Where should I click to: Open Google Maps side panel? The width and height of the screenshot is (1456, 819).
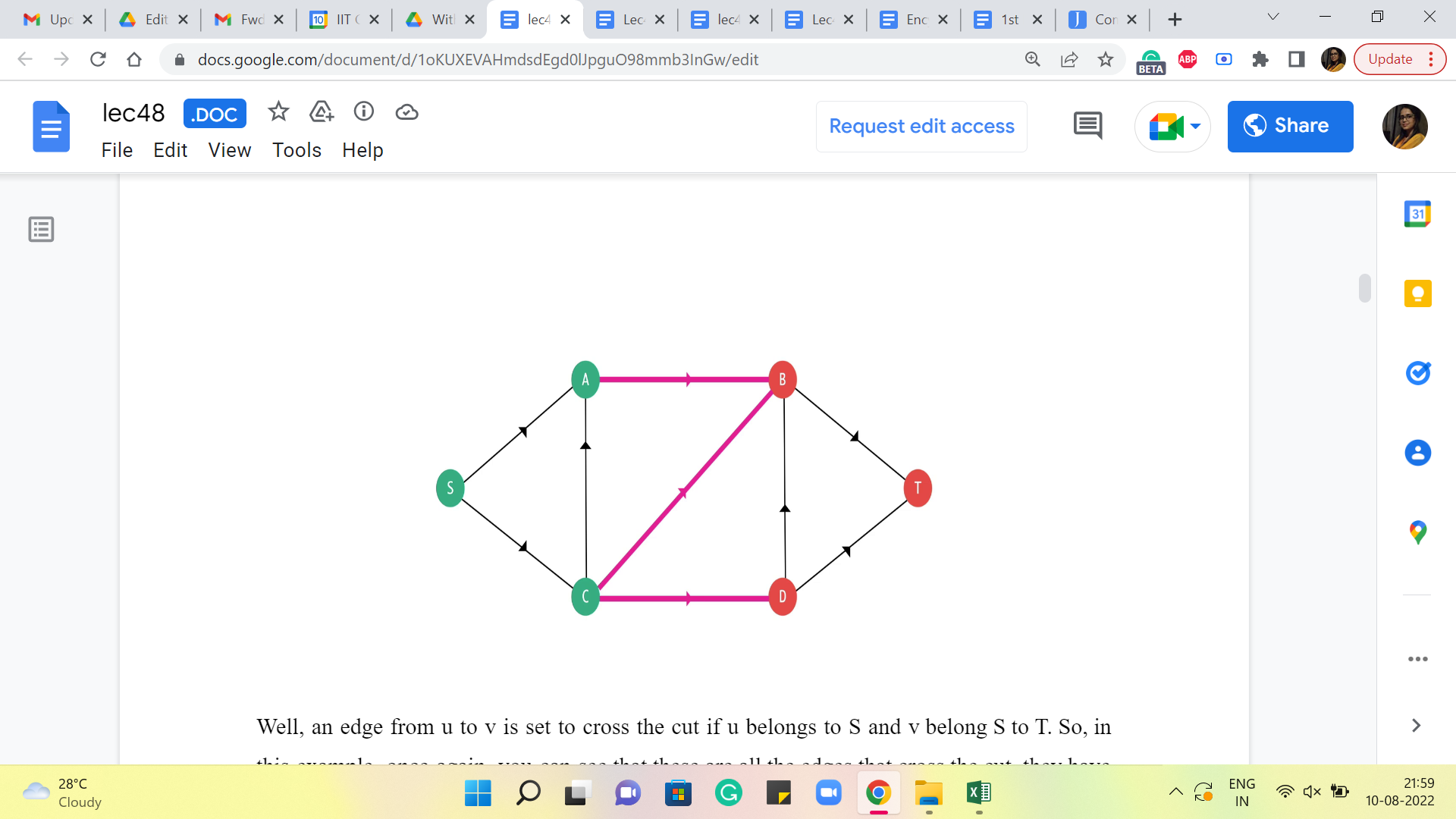[x=1417, y=532]
